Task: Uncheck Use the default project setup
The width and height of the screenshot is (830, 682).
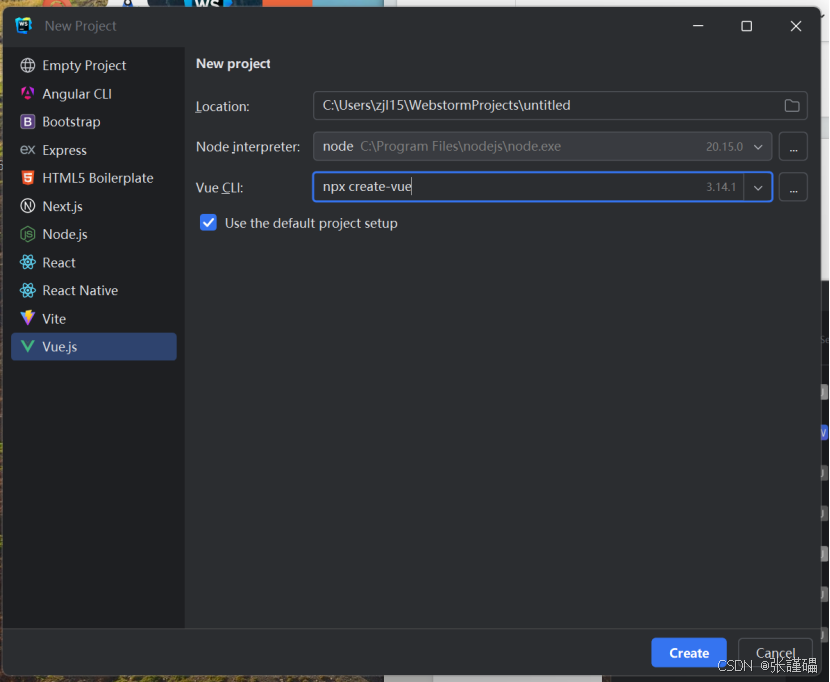Action: coord(209,222)
